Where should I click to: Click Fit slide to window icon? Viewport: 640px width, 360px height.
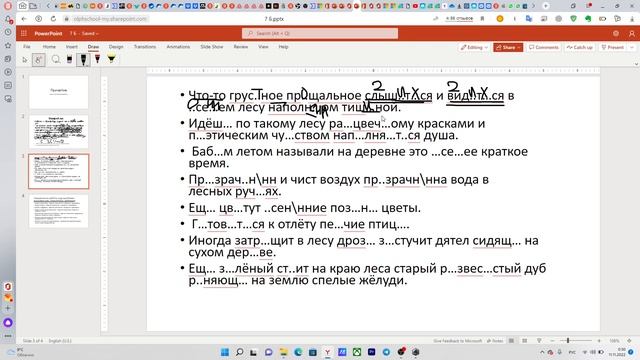point(629,340)
